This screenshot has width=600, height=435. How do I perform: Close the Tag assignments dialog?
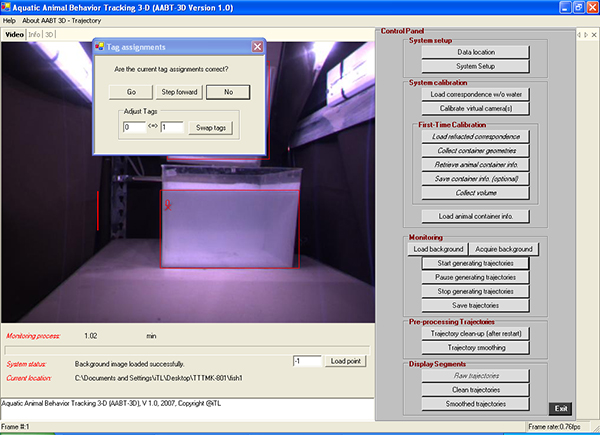257,46
